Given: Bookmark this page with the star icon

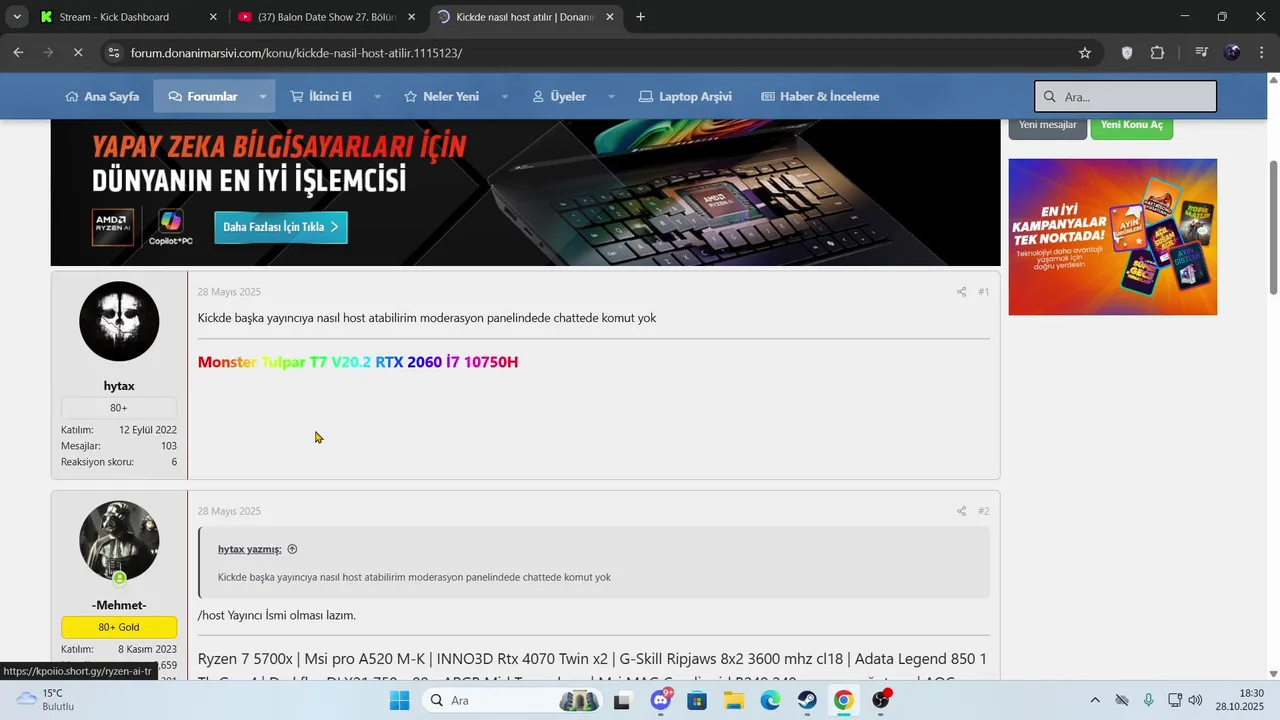Looking at the screenshot, I should coord(1085,53).
